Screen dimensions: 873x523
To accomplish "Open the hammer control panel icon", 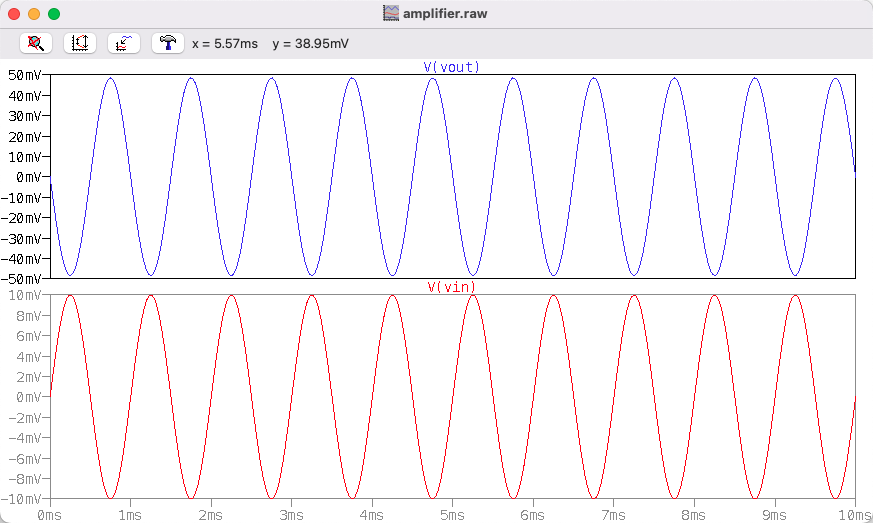I will click(168, 43).
